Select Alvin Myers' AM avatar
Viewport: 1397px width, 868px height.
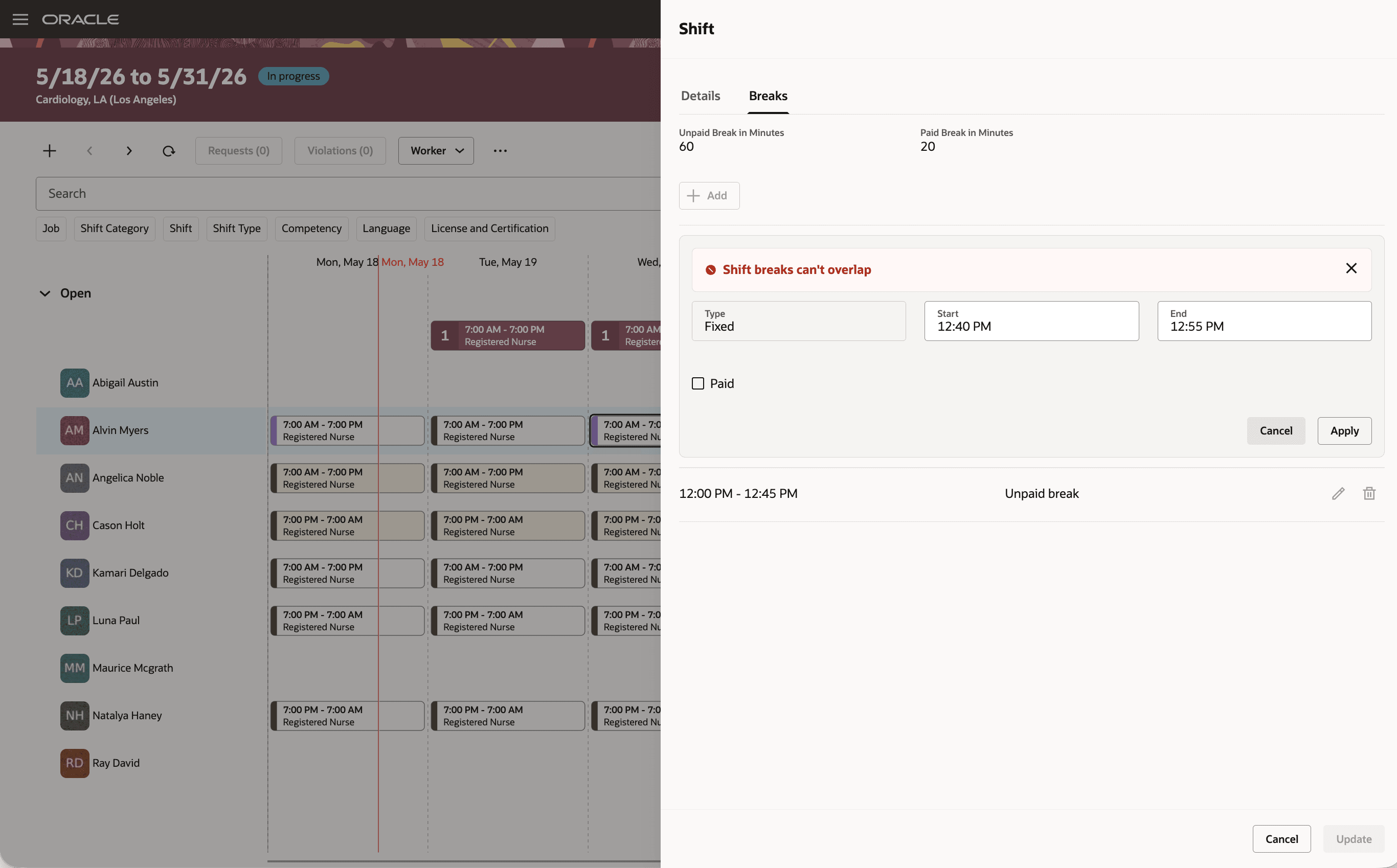pos(75,430)
